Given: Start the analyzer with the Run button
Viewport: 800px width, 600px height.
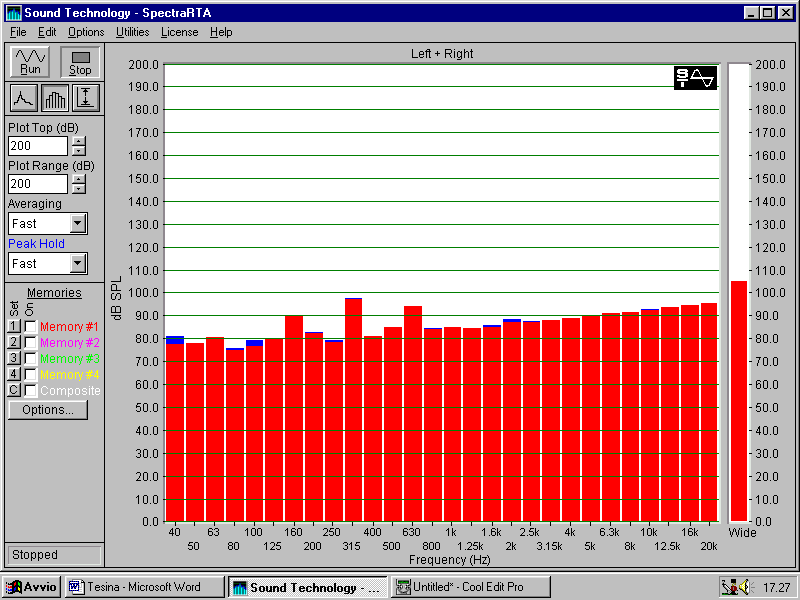Looking at the screenshot, I should pyautogui.click(x=30, y=62).
